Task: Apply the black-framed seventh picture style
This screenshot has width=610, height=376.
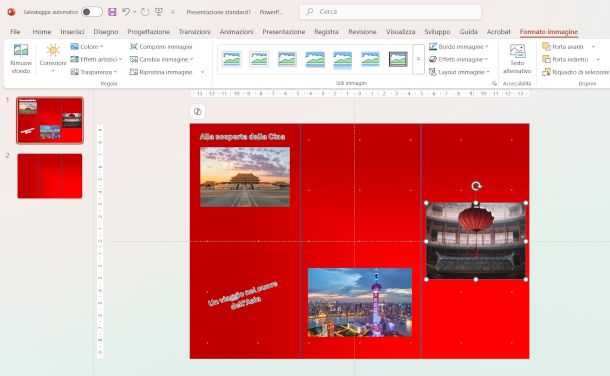Action: (x=398, y=59)
